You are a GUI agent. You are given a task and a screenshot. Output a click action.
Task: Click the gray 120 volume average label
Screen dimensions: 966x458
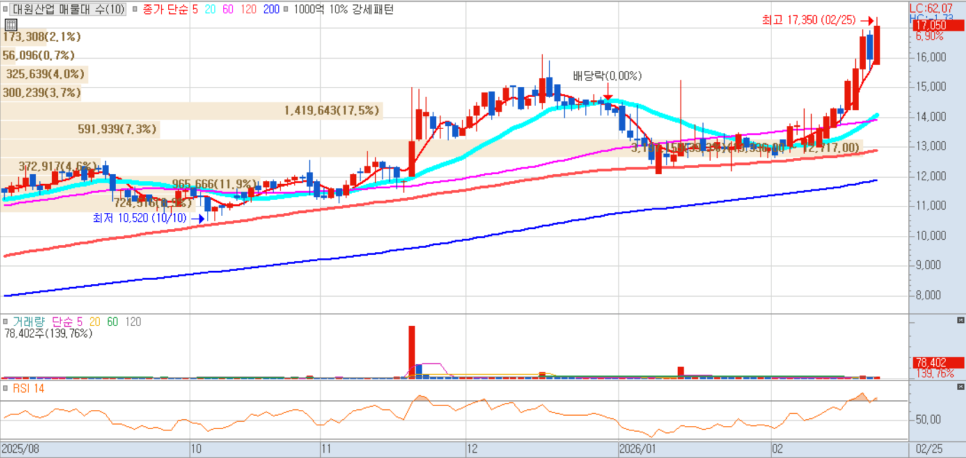tap(132, 322)
